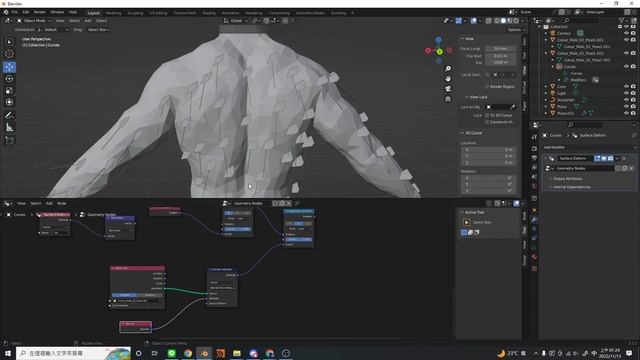Remove the Geometry Nodes node group with X
The height and width of the screenshot is (360, 640).
pyautogui.click(x=631, y=168)
